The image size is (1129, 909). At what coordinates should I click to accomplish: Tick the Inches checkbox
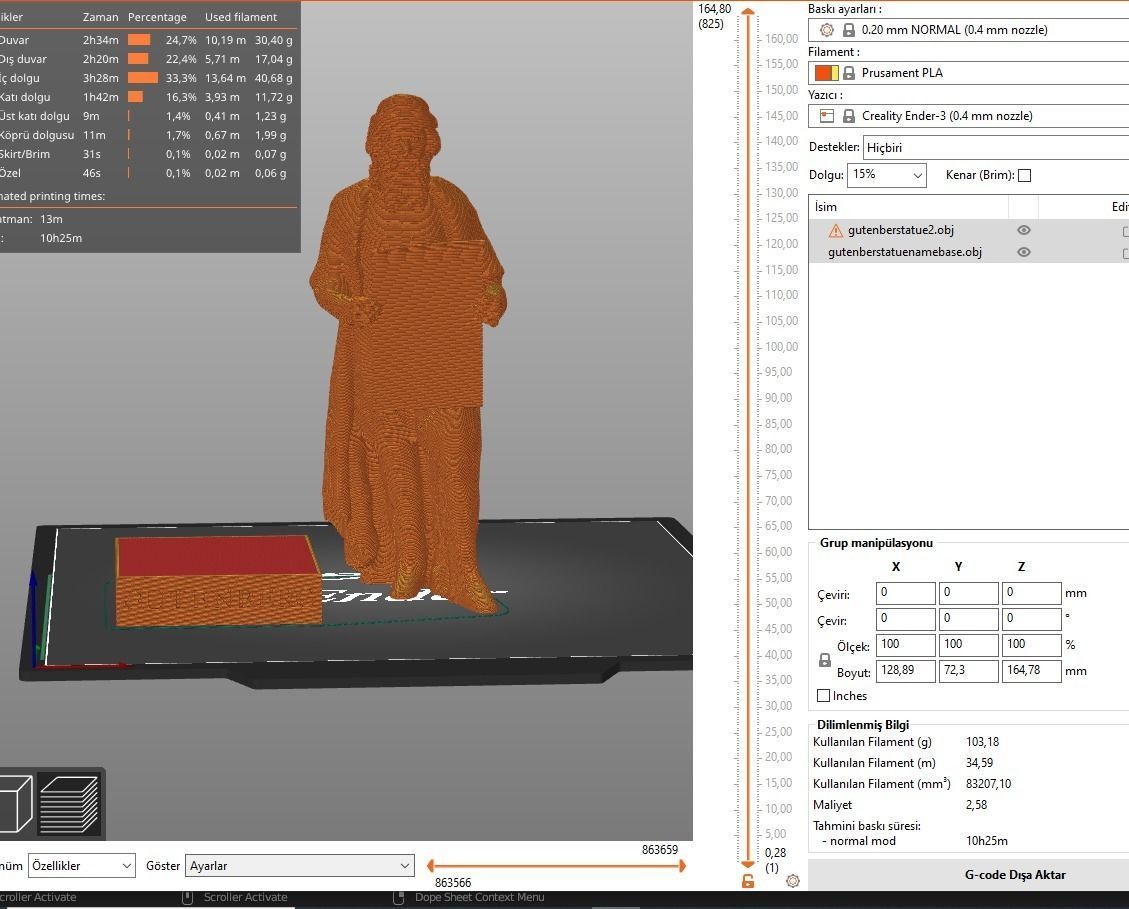click(x=824, y=696)
